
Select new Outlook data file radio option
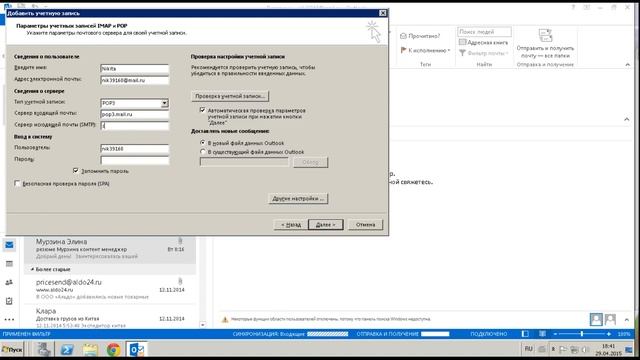coord(202,143)
